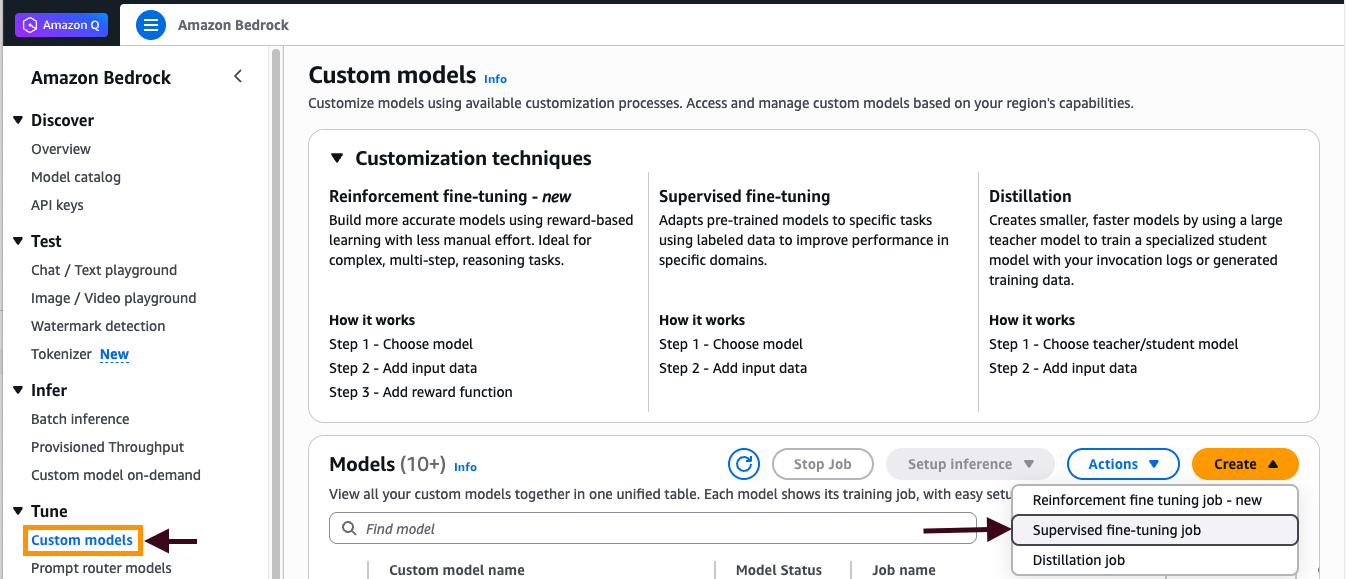Choose Distillation job menu entry
Screen dimensions: 1347x579
(1079, 560)
